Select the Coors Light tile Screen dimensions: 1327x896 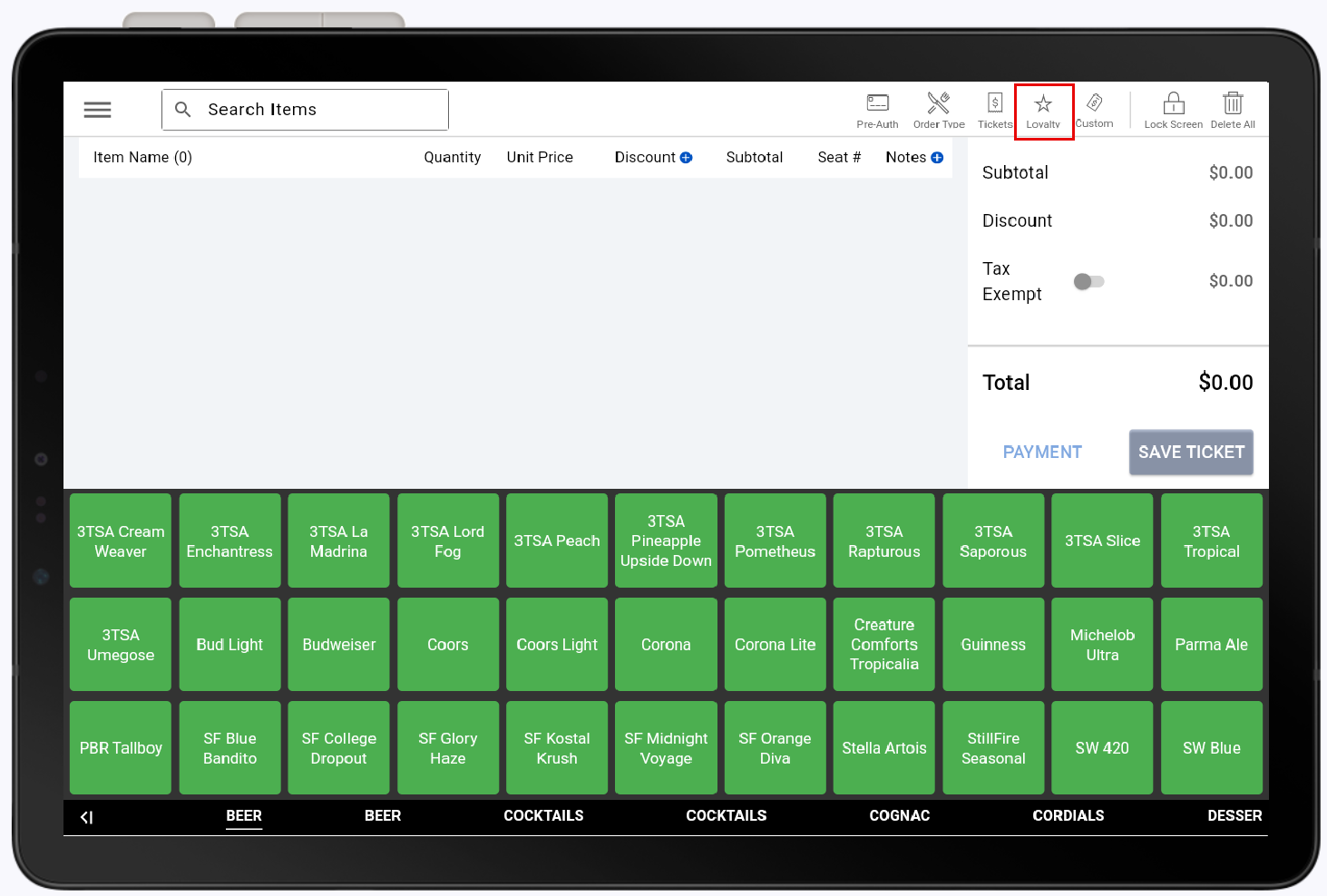pyautogui.click(x=557, y=645)
